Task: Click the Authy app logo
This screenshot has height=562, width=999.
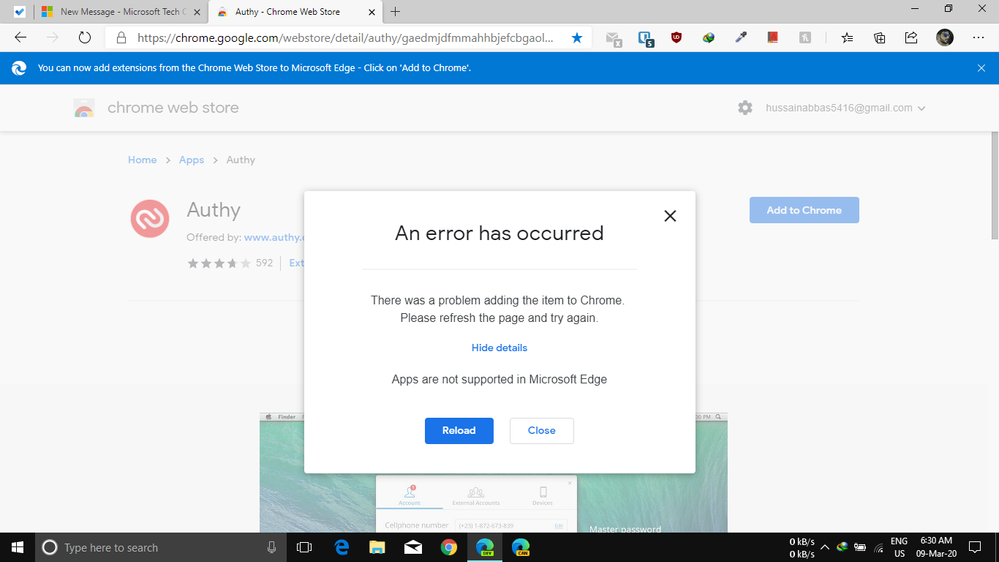Action: (150, 219)
